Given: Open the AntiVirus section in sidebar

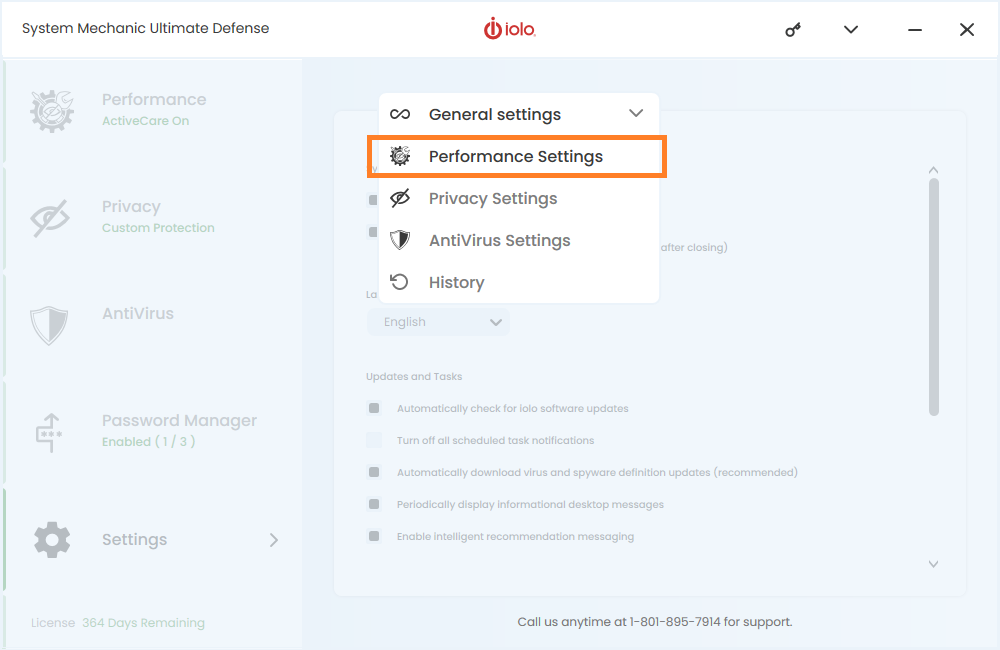Looking at the screenshot, I should tap(153, 324).
